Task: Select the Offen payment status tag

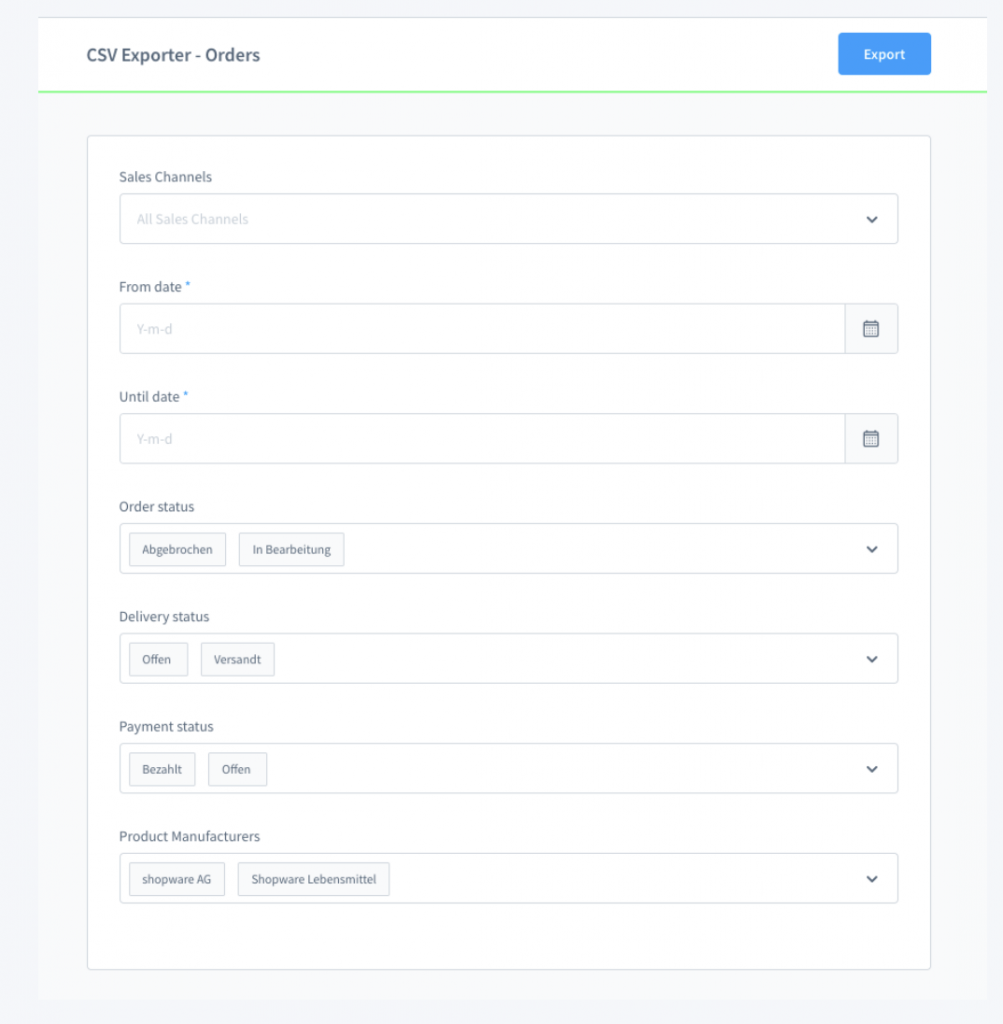Action: tap(237, 769)
